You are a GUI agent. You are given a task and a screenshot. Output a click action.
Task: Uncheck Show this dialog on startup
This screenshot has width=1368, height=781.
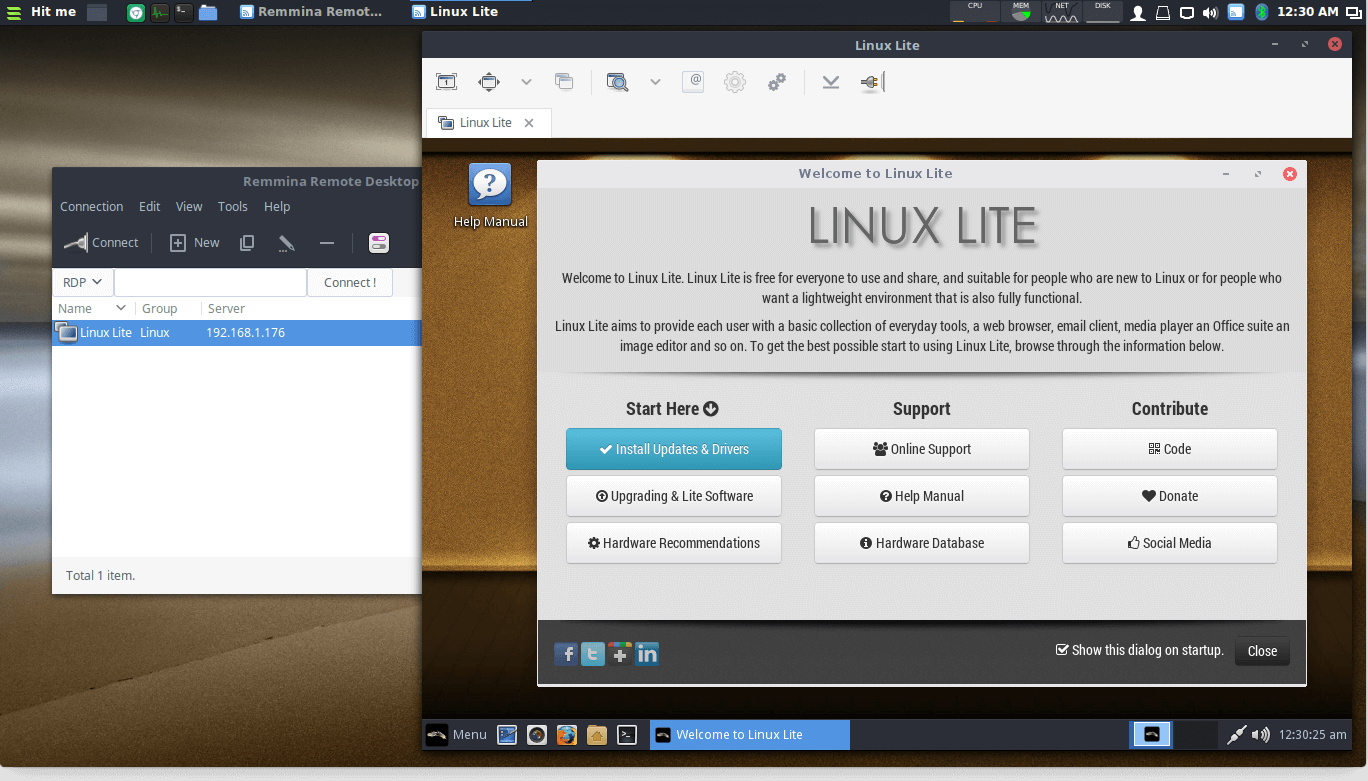(x=1063, y=650)
